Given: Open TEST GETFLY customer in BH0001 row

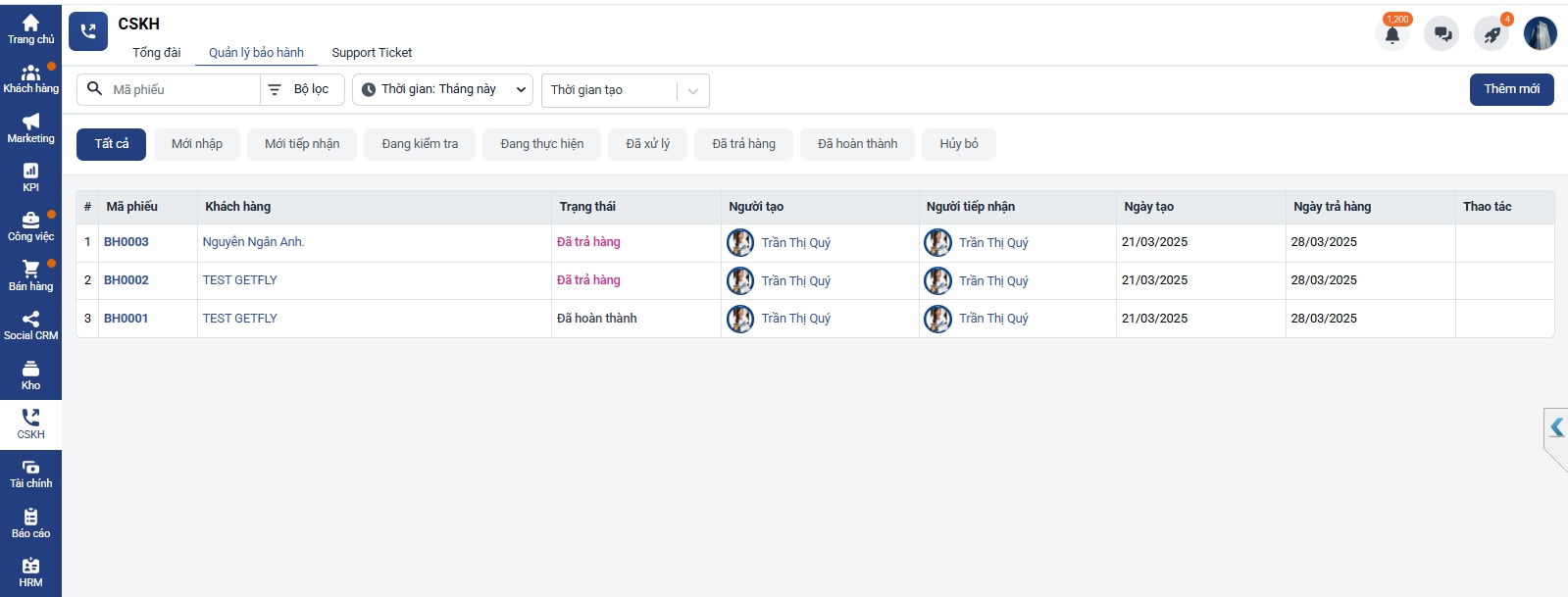Looking at the screenshot, I should tap(240, 319).
